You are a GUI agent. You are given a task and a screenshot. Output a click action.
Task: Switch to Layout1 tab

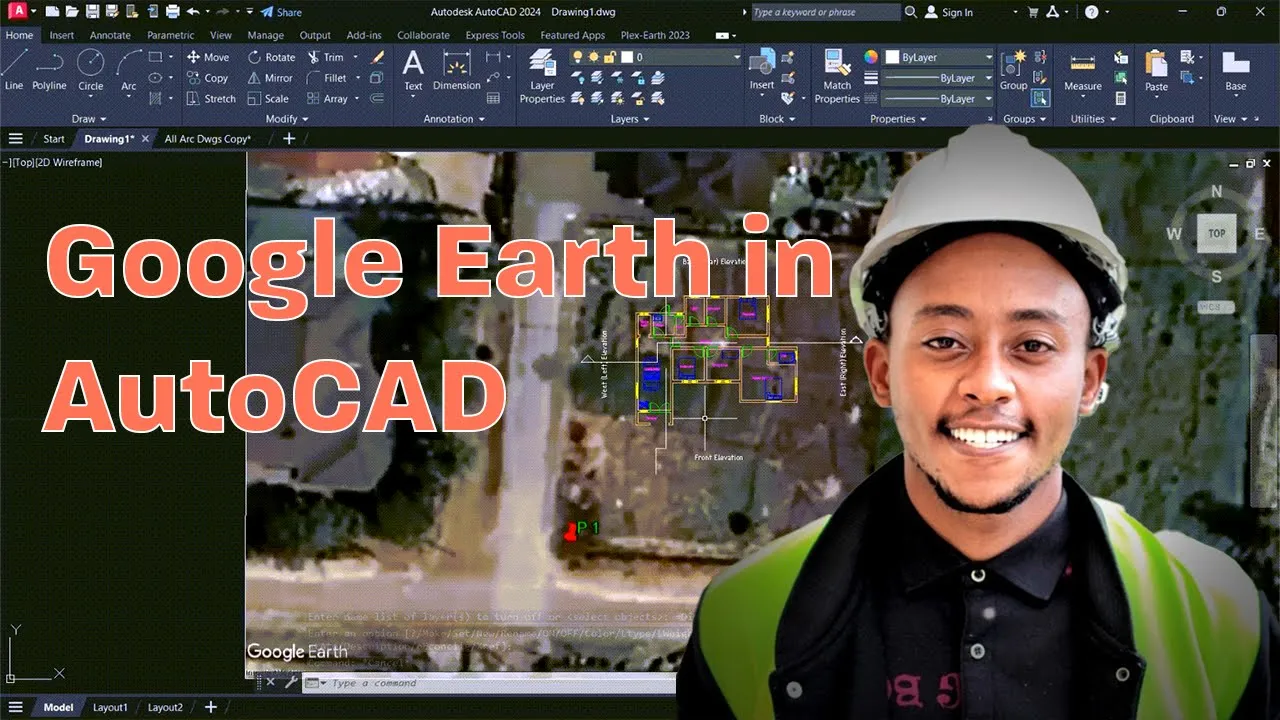(110, 707)
